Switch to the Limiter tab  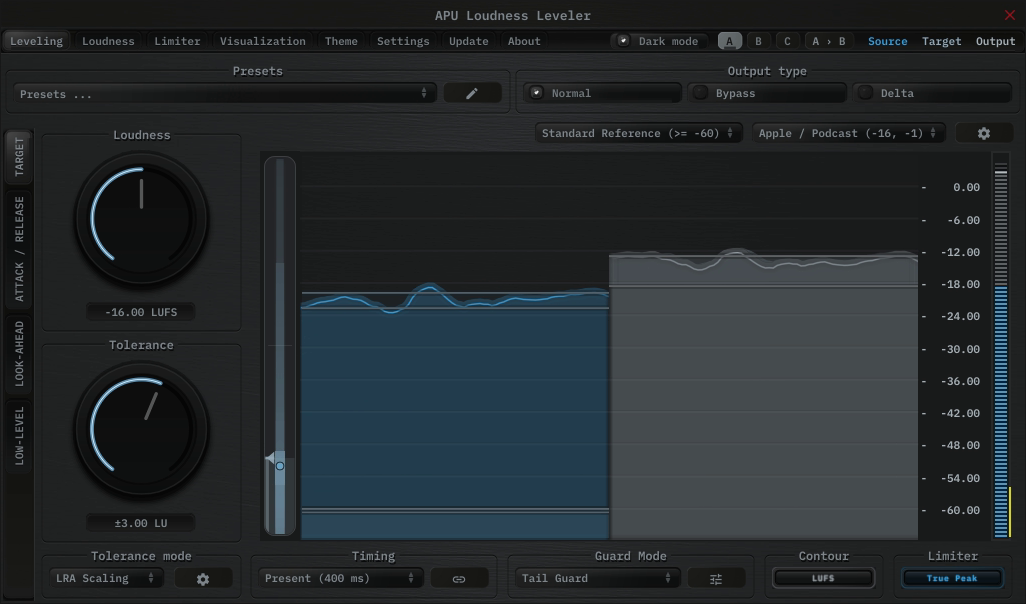point(177,41)
